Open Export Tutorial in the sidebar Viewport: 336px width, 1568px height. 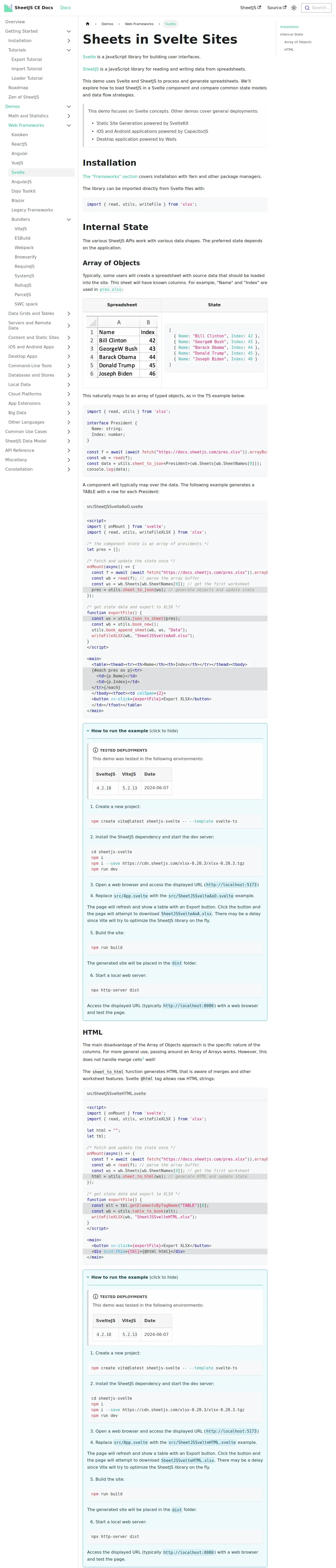click(x=27, y=60)
